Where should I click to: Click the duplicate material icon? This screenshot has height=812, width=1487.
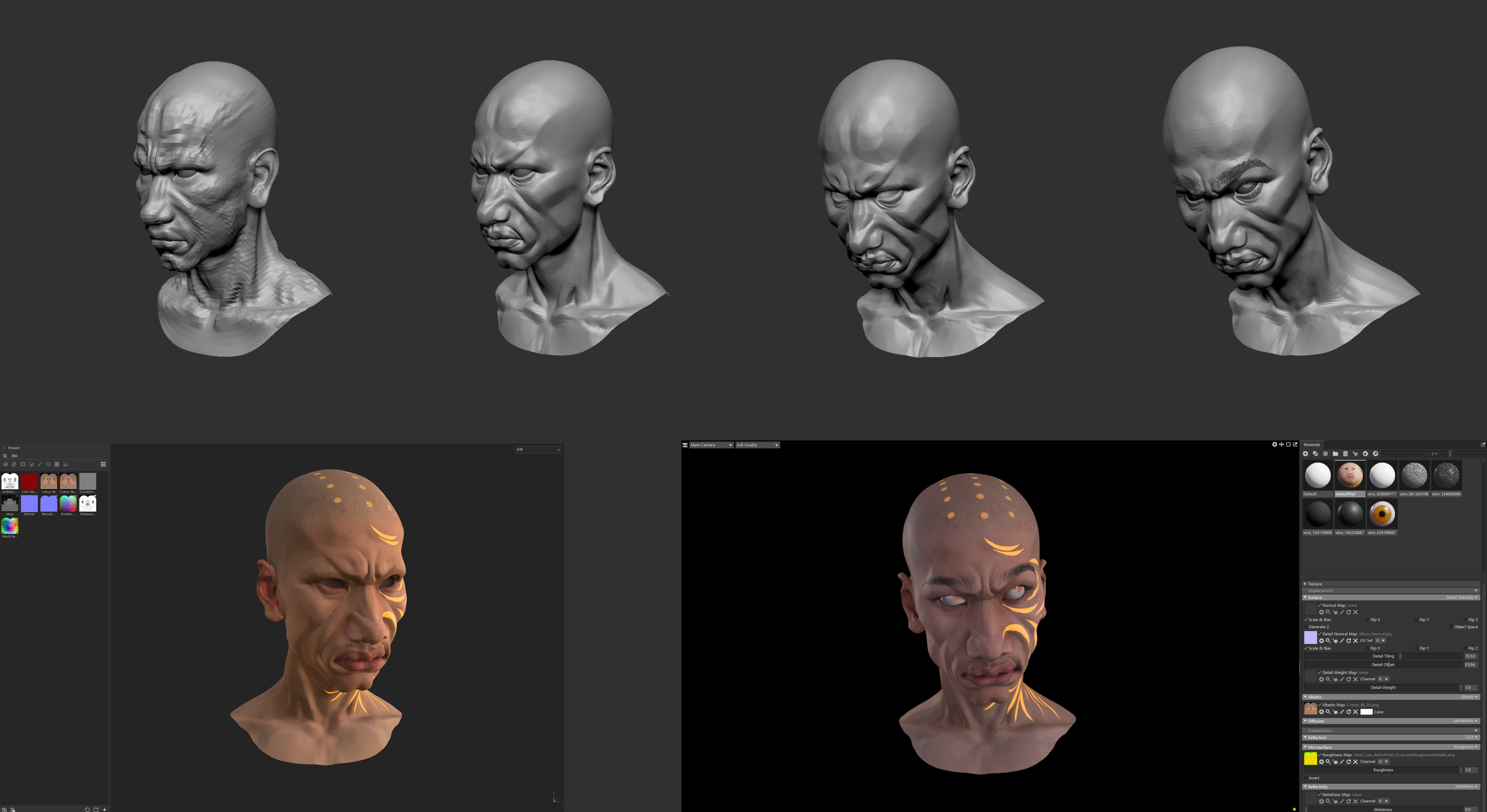(x=1316, y=454)
